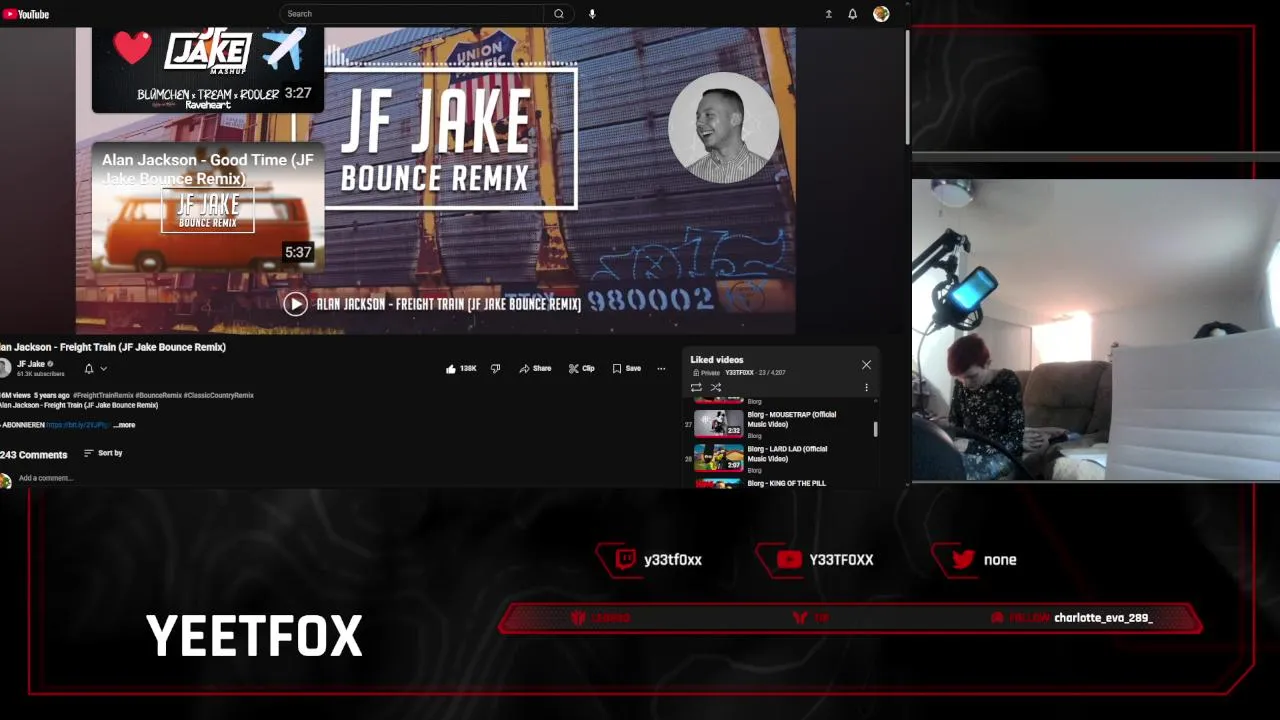Save the video to a playlist
This screenshot has height=720, width=1280.
(626, 369)
